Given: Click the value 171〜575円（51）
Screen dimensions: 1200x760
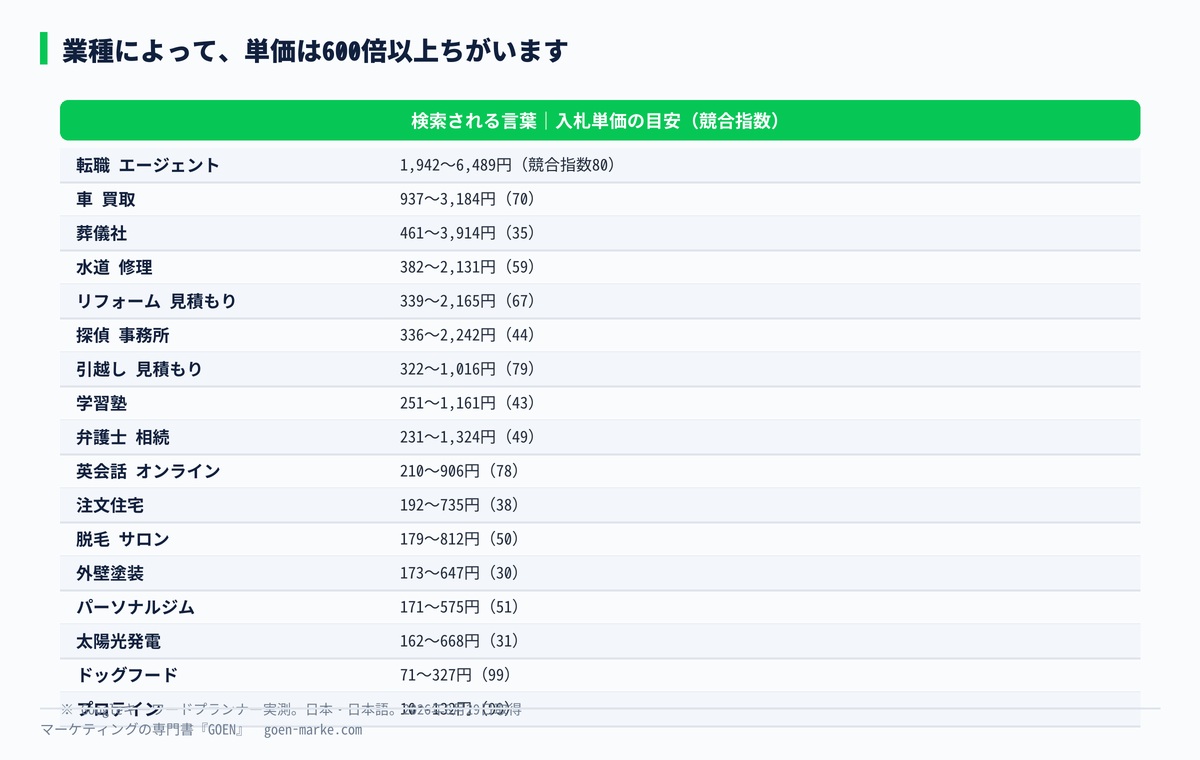Looking at the screenshot, I should click(x=460, y=607).
